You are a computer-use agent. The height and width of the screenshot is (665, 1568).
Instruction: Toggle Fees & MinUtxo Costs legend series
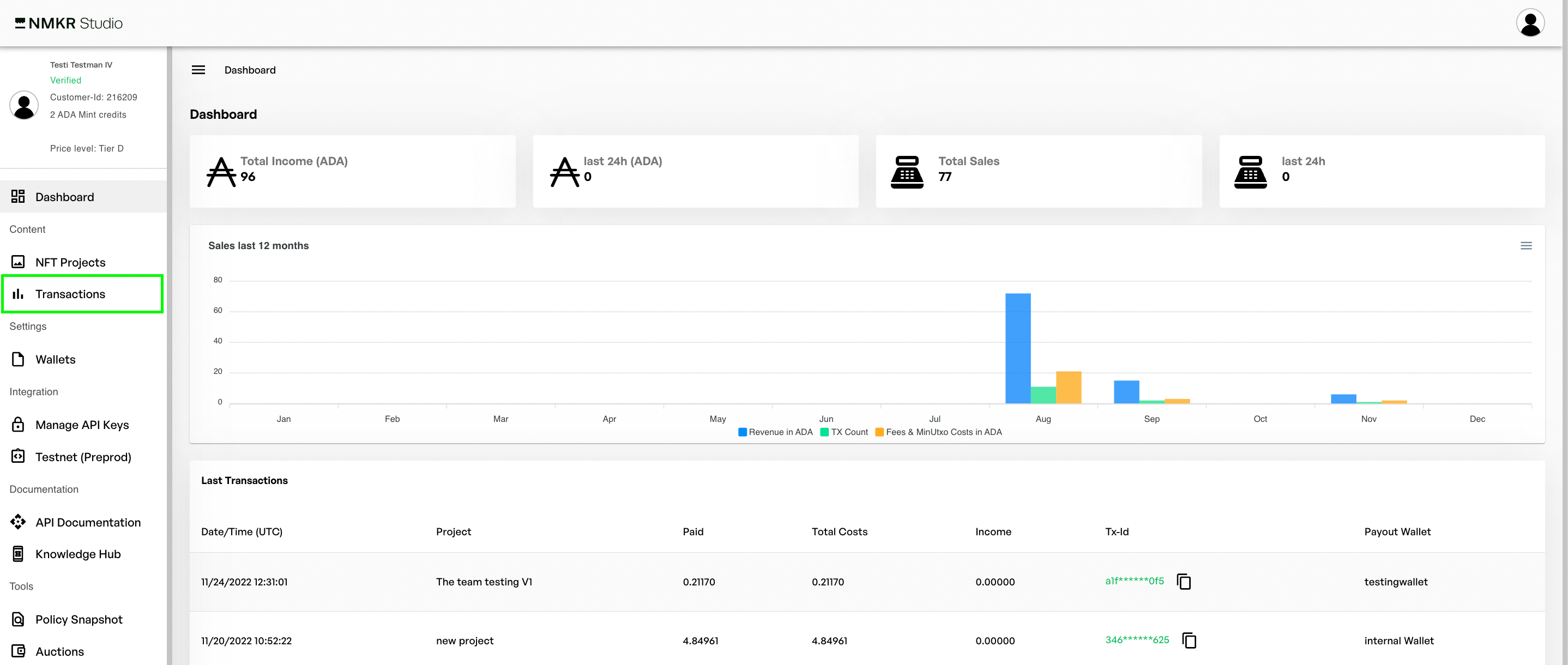tap(938, 432)
